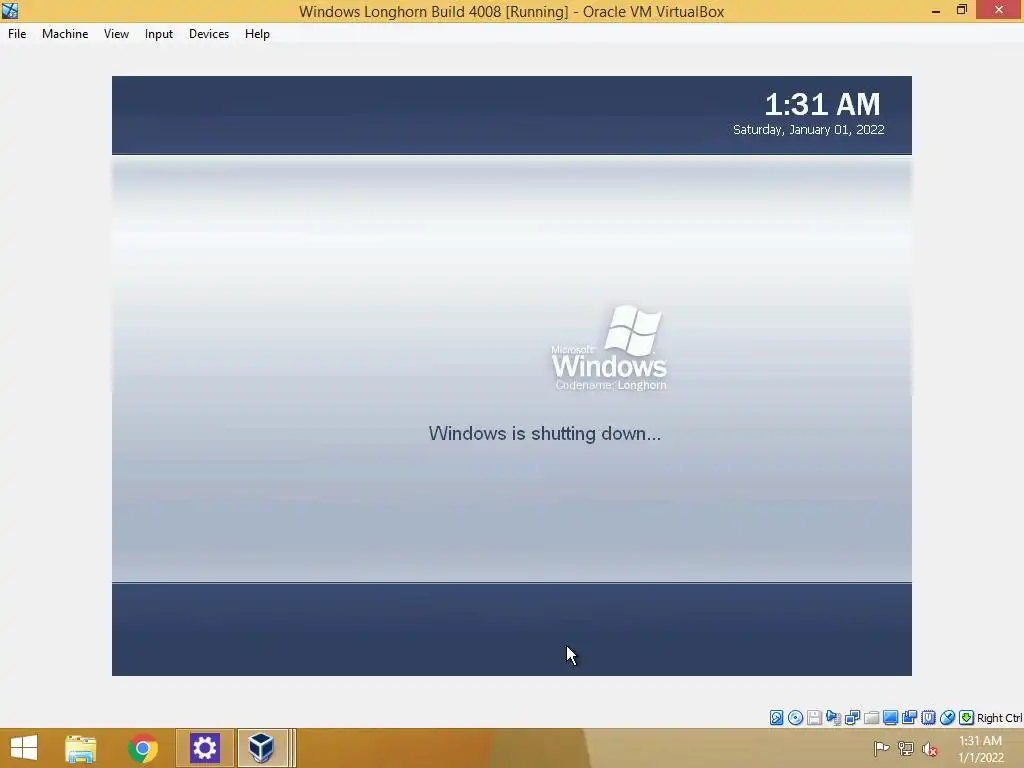Click the VirtualBox icon in title bar
The image size is (1024, 768).
pos(10,10)
